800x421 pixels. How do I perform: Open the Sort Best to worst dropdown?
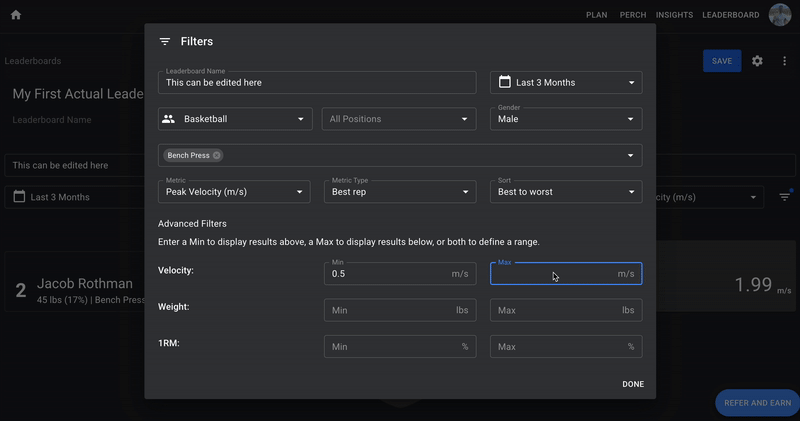pos(631,192)
